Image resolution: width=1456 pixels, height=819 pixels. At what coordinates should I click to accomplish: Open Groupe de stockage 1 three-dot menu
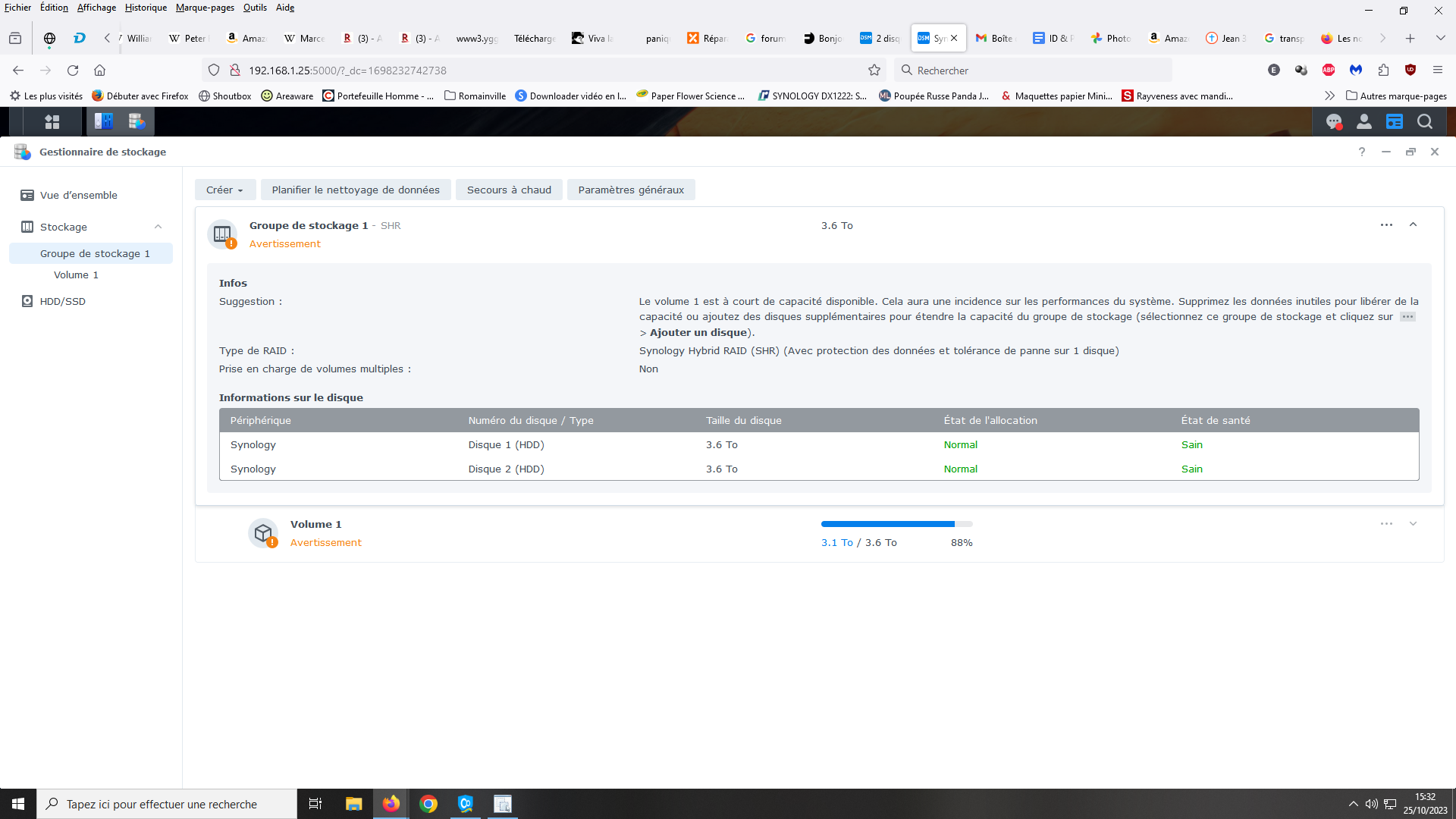(x=1386, y=225)
